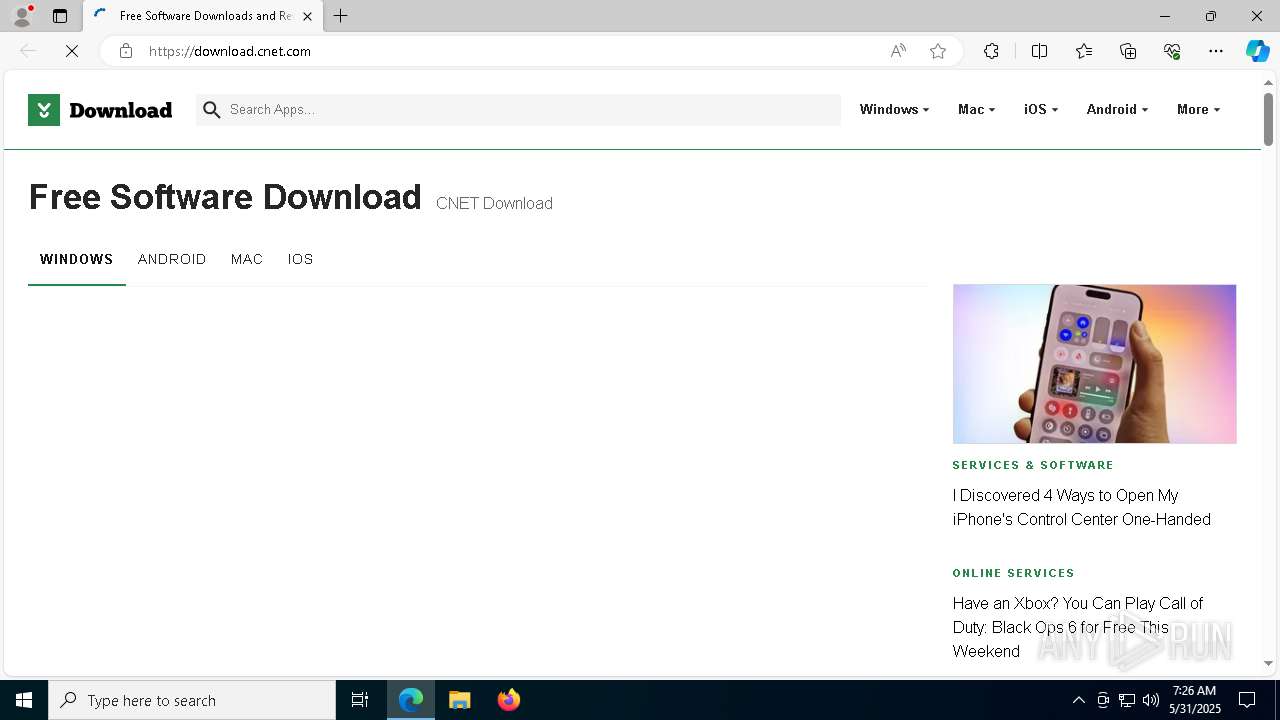Read Call of Duty Black Ops article
Screen dimensions: 1280x720
[1078, 627]
